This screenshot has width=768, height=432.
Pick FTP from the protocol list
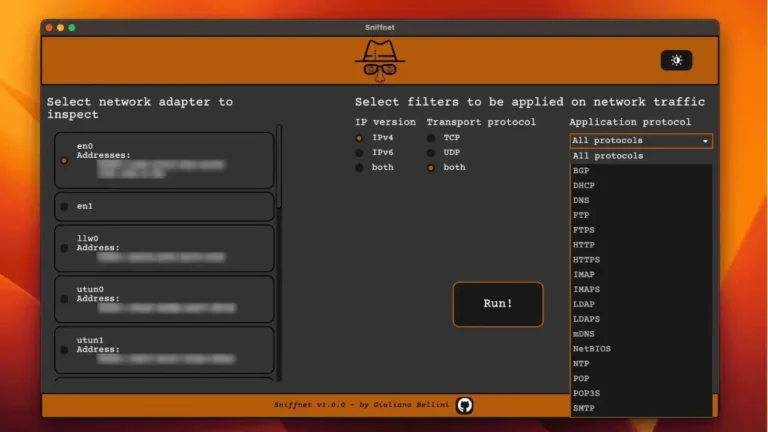coord(641,215)
